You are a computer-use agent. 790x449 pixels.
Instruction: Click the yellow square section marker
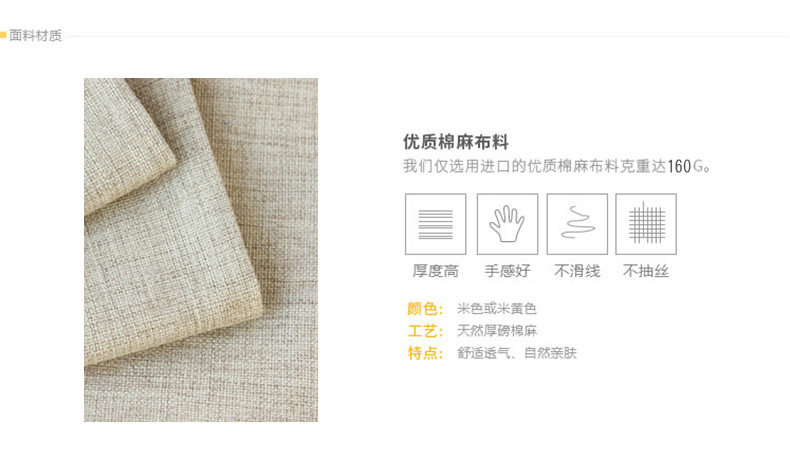[3, 35]
